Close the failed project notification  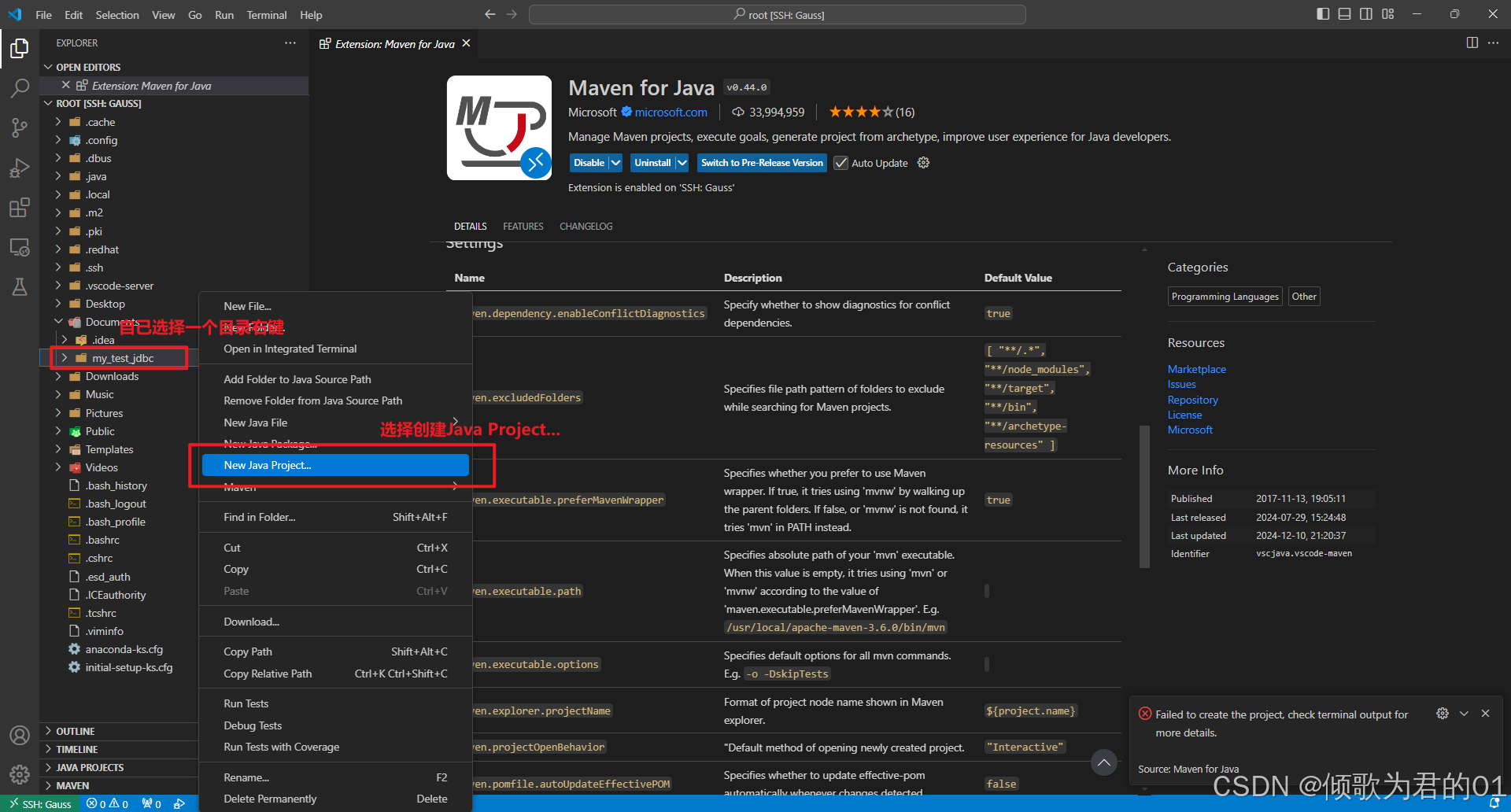pos(1485,713)
